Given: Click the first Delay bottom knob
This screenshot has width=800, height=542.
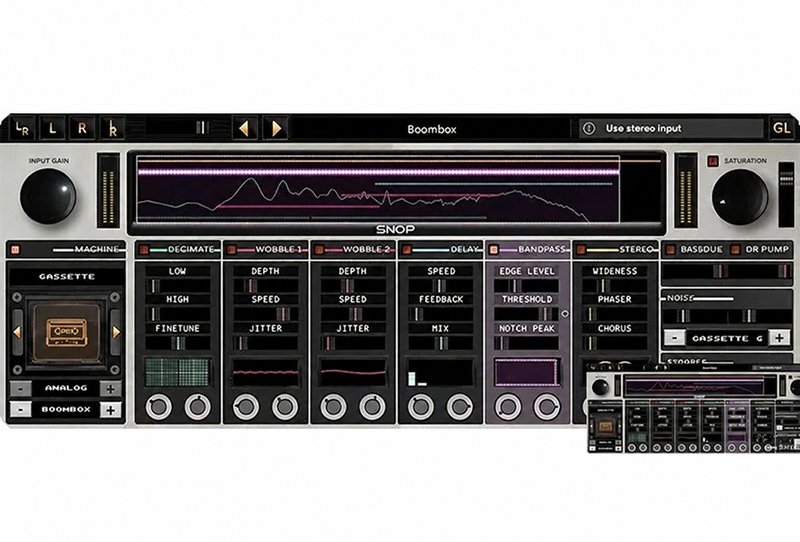Looking at the screenshot, I should [x=421, y=407].
